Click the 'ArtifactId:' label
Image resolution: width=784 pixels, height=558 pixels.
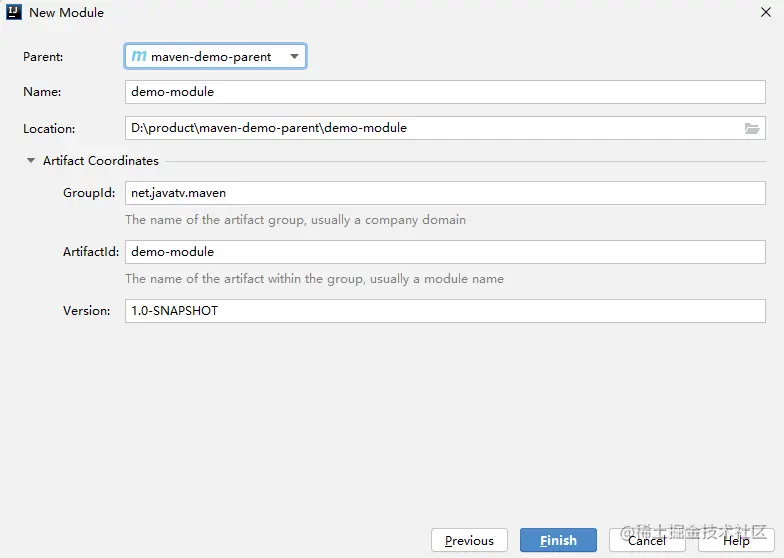91,252
